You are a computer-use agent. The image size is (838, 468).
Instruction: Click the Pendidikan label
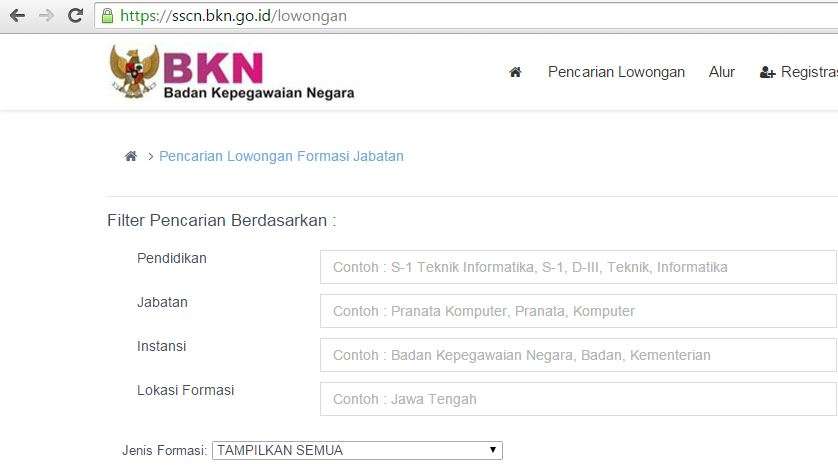[x=172, y=259]
